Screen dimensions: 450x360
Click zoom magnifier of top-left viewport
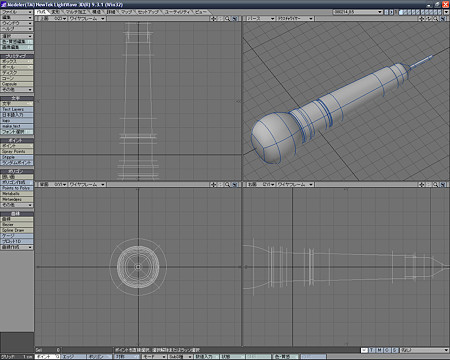[x=227, y=19]
